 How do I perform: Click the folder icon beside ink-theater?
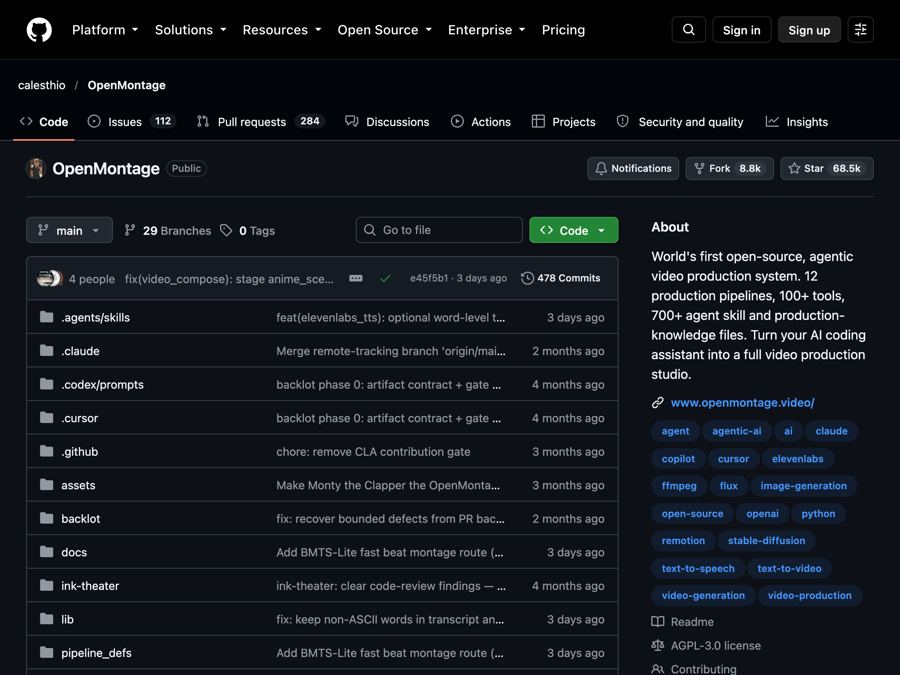pos(46,585)
